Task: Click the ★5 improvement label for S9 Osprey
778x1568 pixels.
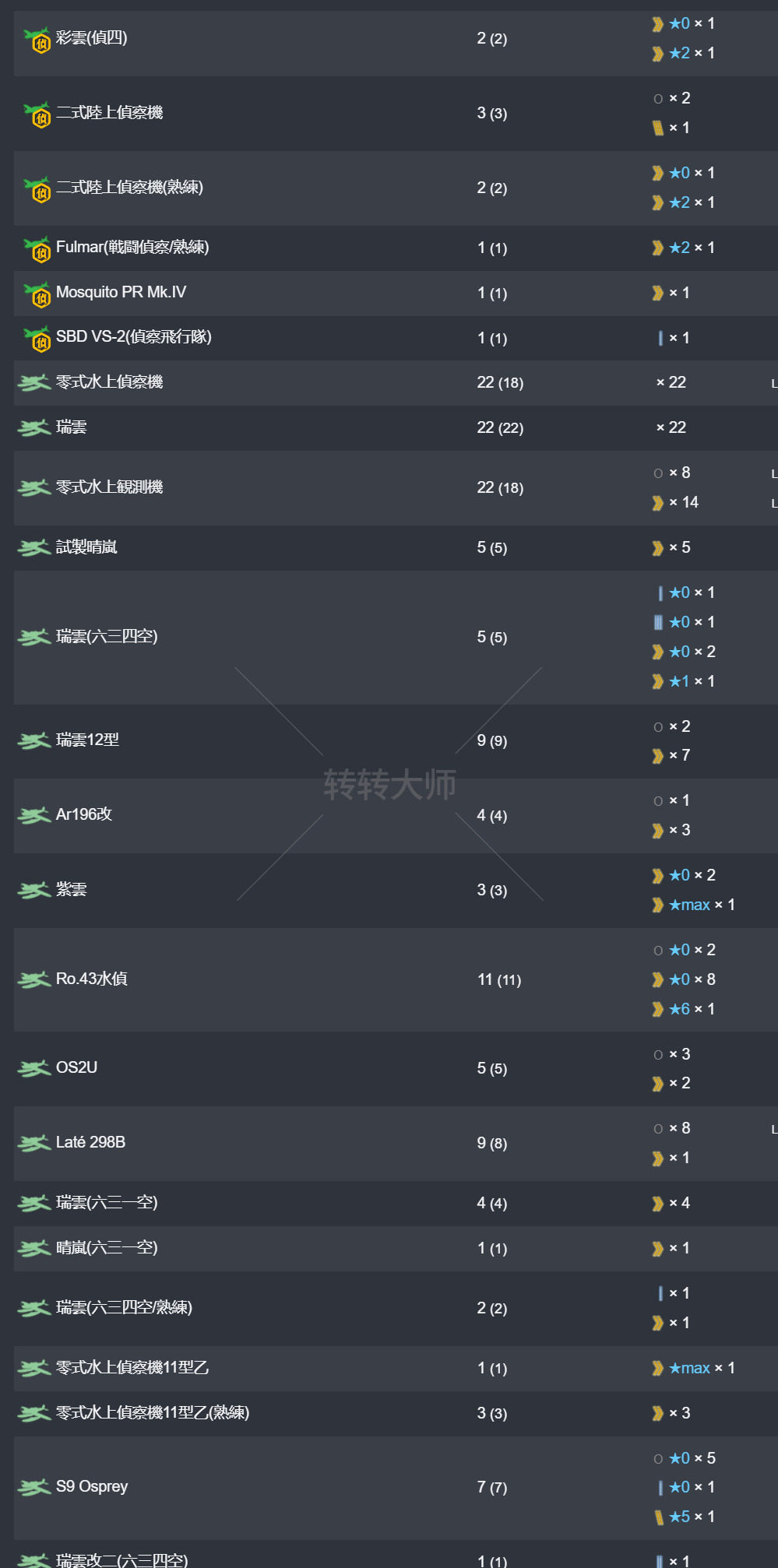Action: tap(679, 1517)
